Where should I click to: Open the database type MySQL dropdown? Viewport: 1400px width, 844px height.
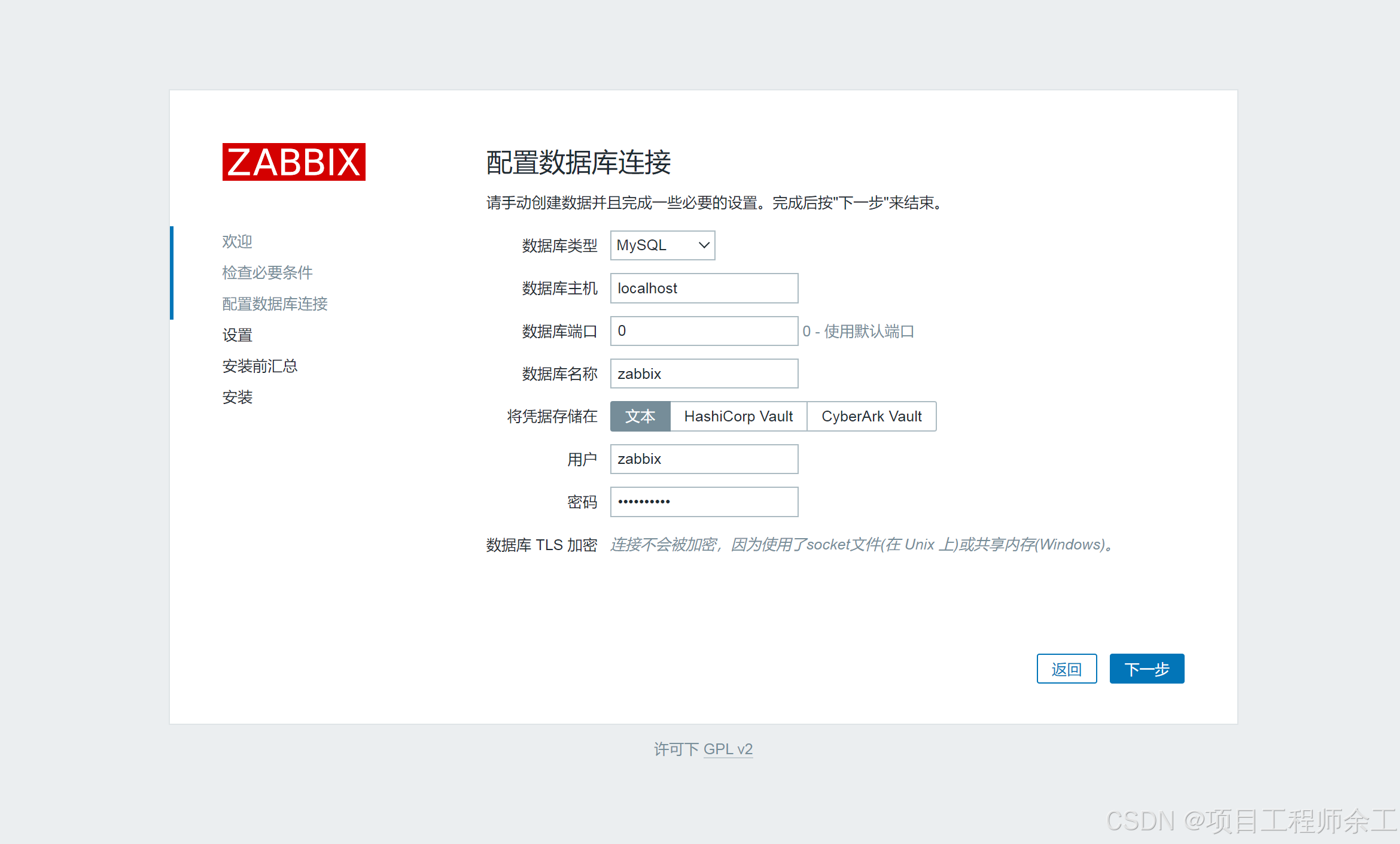[x=655, y=245]
